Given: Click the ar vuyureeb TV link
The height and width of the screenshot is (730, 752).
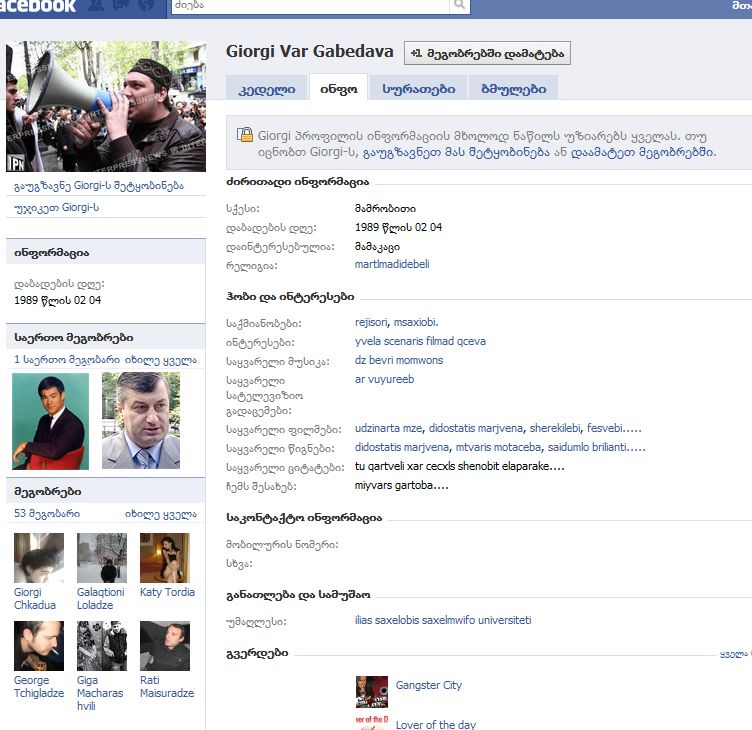Looking at the screenshot, I should click(384, 379).
